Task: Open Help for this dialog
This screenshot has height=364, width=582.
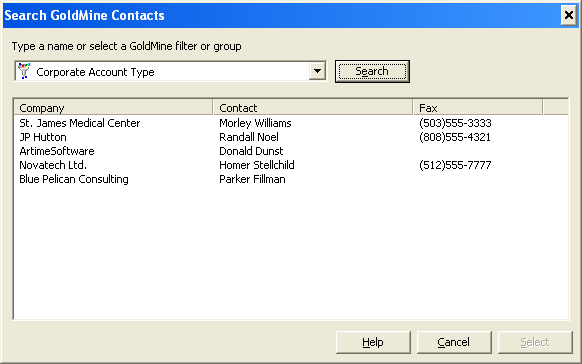Action: tap(373, 342)
